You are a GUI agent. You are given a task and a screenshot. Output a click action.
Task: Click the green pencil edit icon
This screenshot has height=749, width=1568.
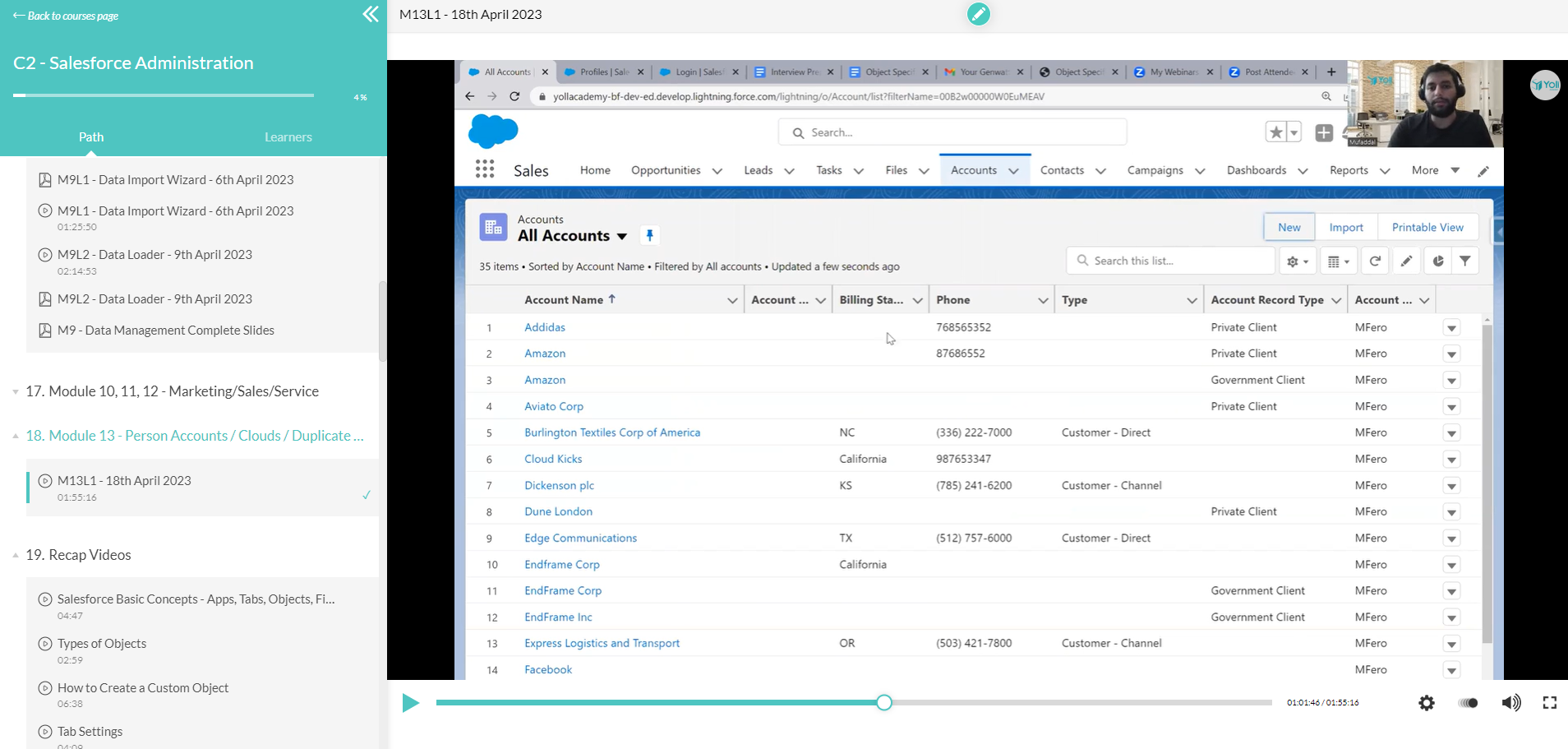pyautogui.click(x=978, y=14)
